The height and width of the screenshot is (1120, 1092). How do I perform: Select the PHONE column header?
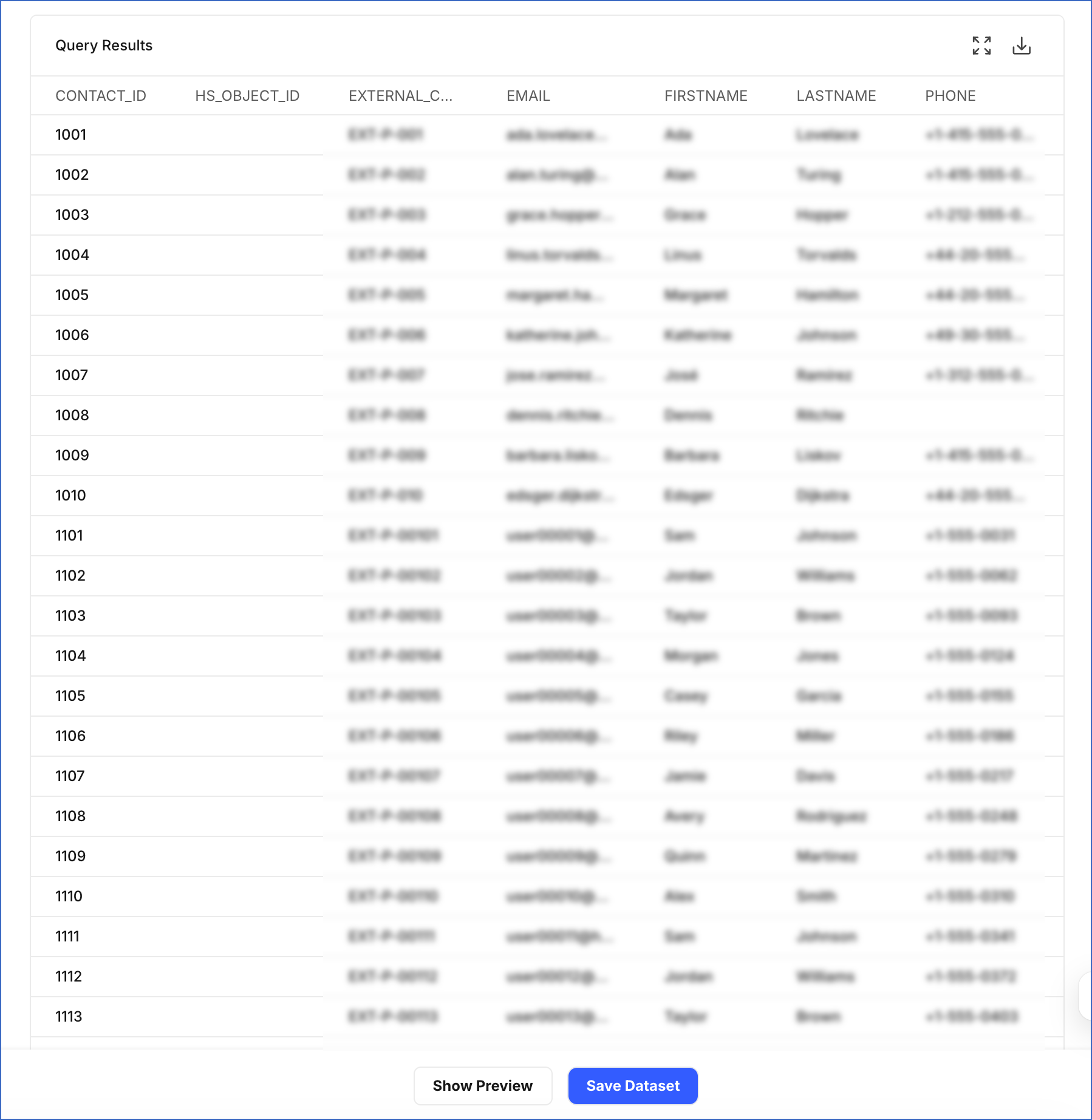tap(950, 96)
